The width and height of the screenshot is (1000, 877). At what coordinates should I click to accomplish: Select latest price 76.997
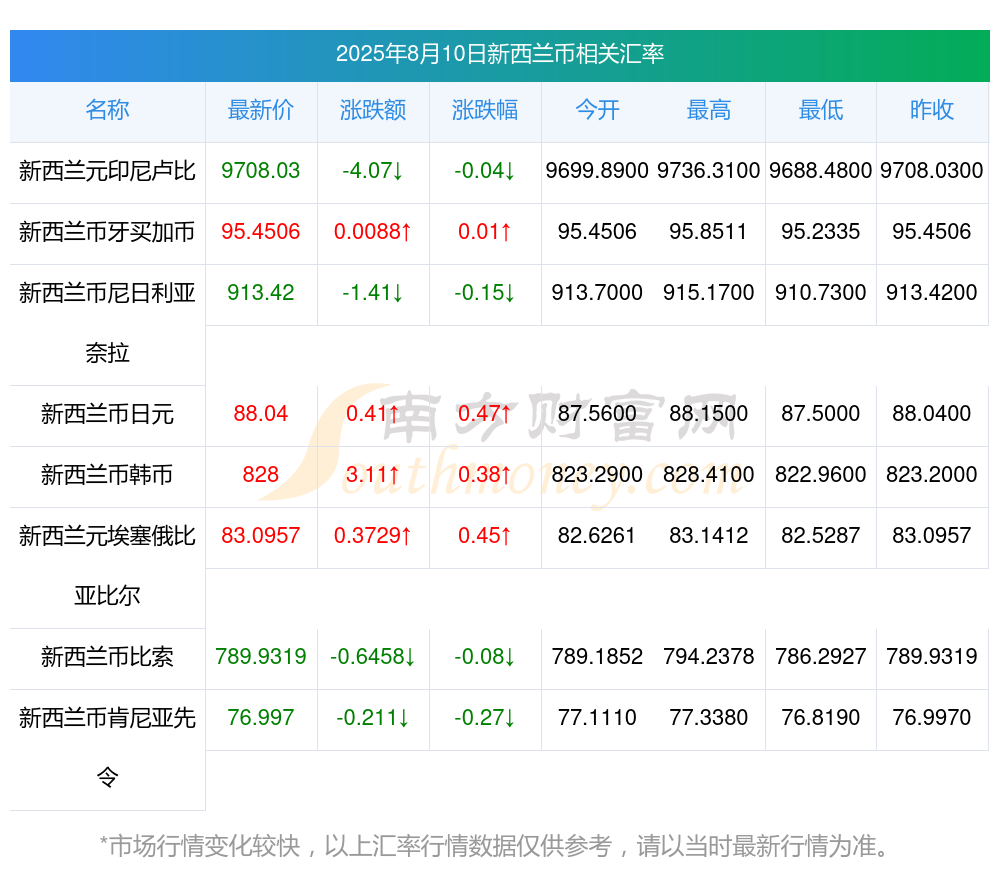pos(261,718)
